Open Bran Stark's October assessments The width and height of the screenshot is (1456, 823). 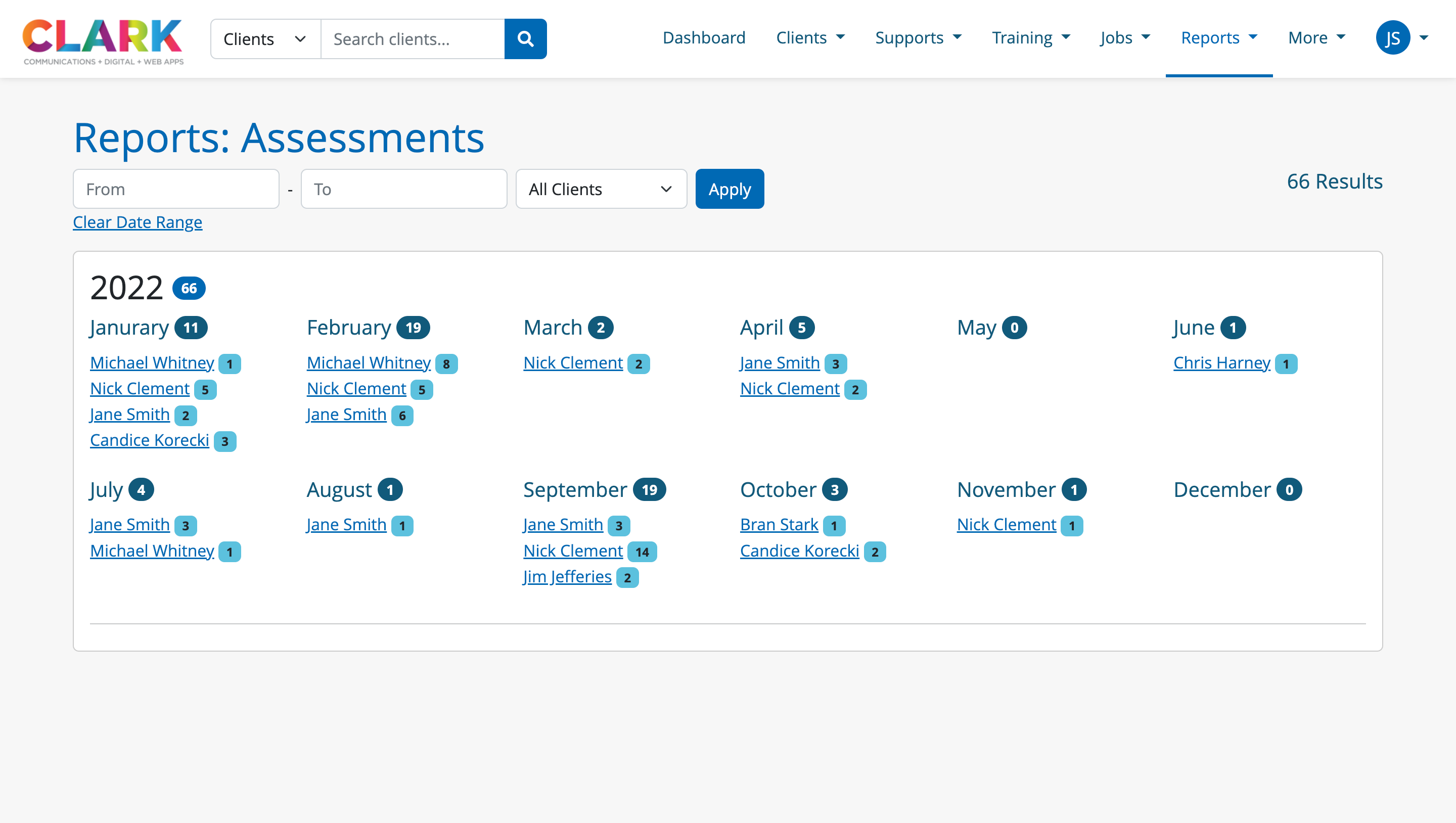779,525
